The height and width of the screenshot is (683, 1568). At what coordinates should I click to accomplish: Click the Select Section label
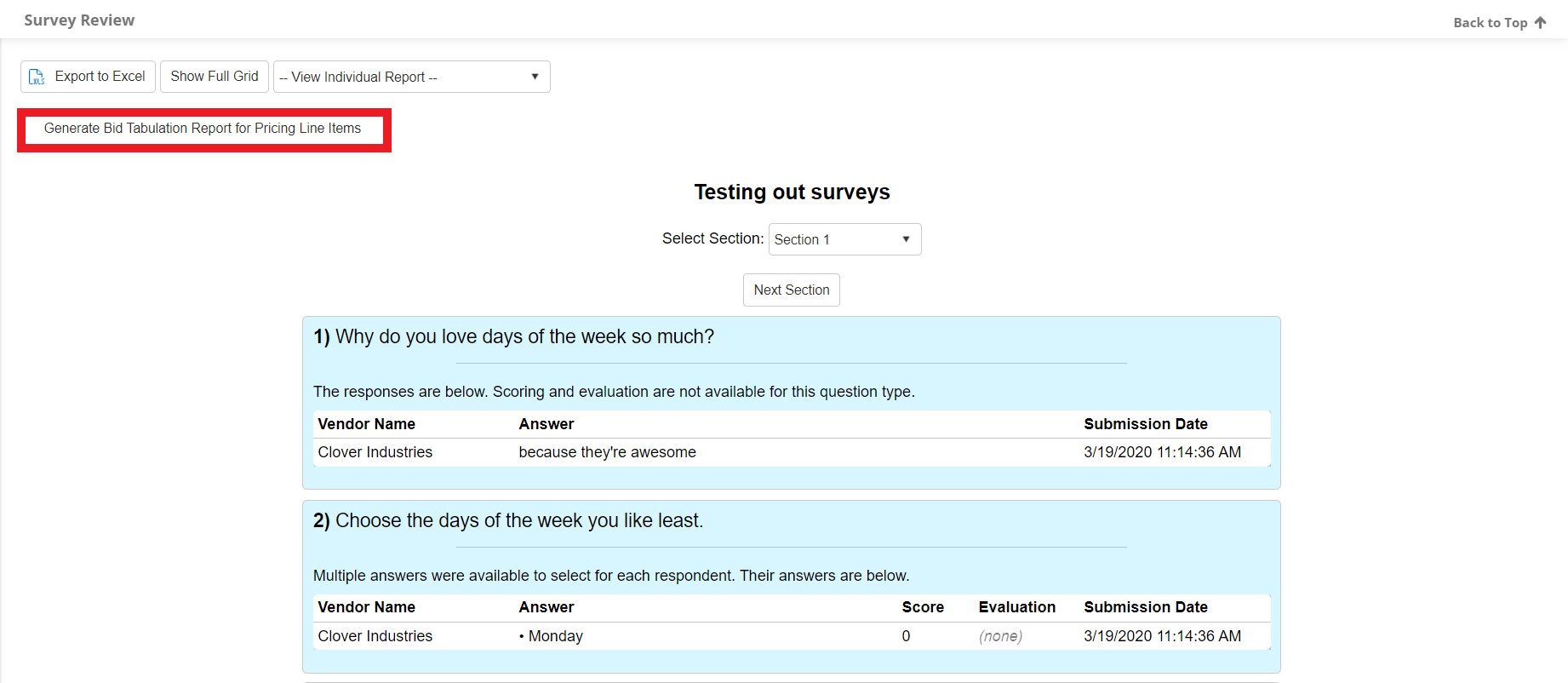pos(712,238)
